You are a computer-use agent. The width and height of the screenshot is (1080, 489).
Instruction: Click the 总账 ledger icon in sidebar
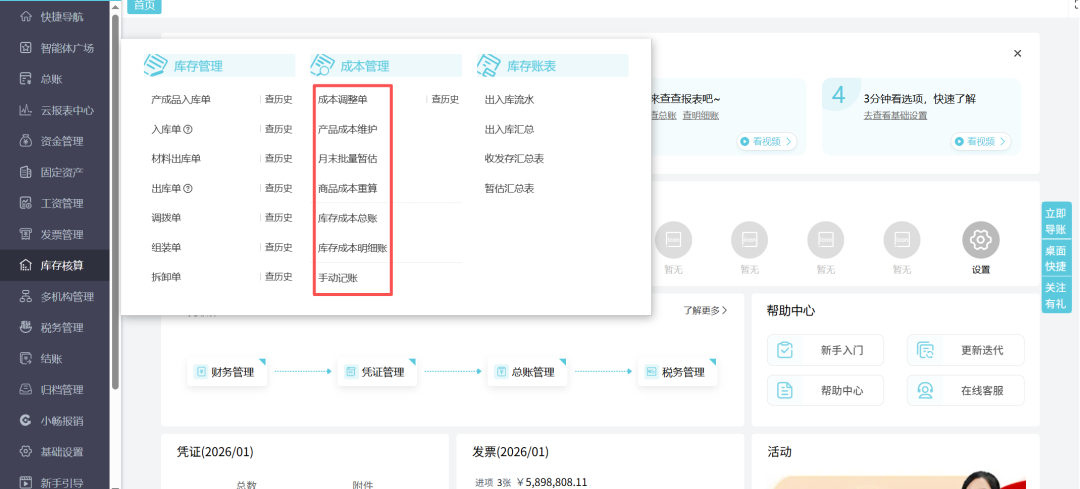point(25,79)
